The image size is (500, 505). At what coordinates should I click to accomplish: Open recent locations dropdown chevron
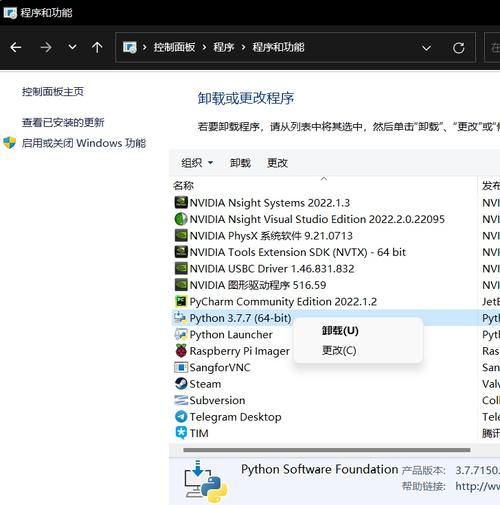(x=72, y=47)
